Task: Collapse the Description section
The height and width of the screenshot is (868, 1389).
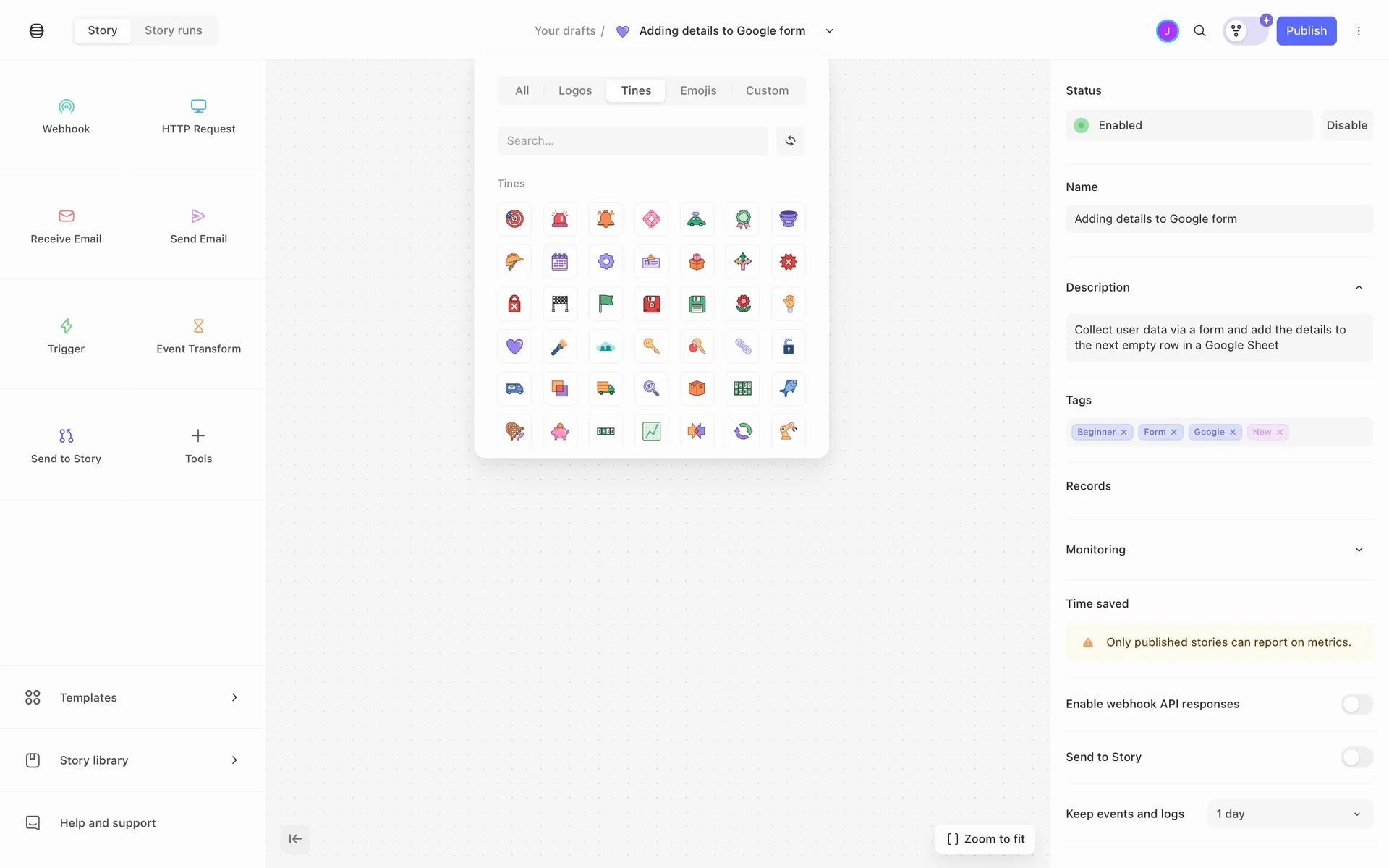Action: [x=1359, y=288]
